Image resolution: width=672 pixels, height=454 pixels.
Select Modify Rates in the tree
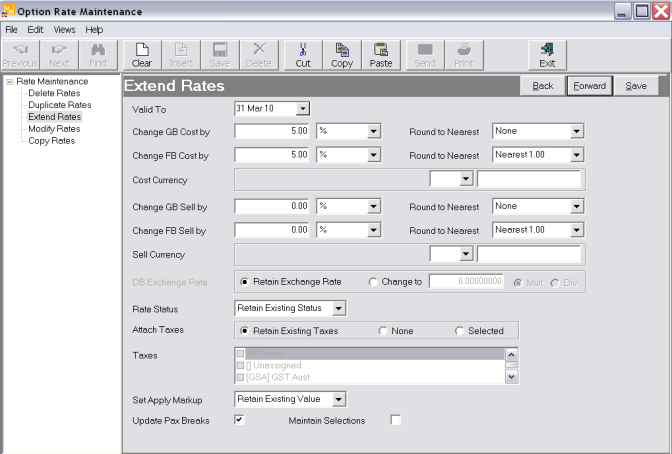pyautogui.click(x=54, y=129)
